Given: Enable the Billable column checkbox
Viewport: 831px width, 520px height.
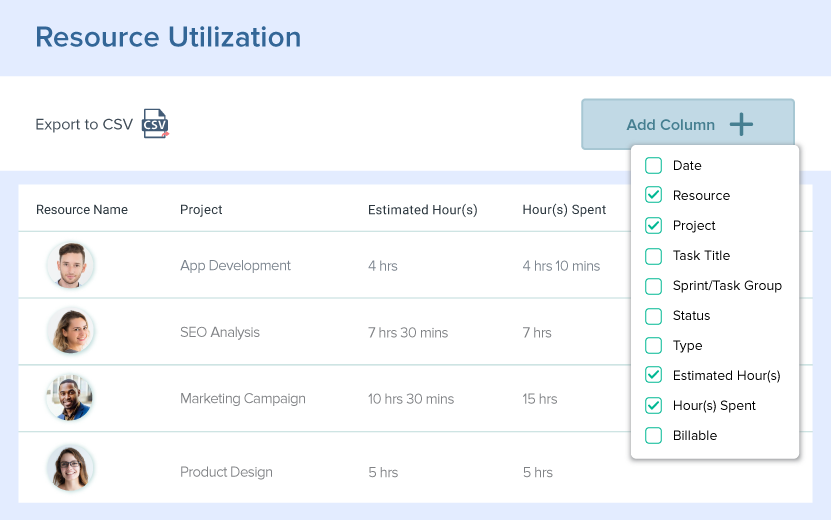Looking at the screenshot, I should click(653, 436).
